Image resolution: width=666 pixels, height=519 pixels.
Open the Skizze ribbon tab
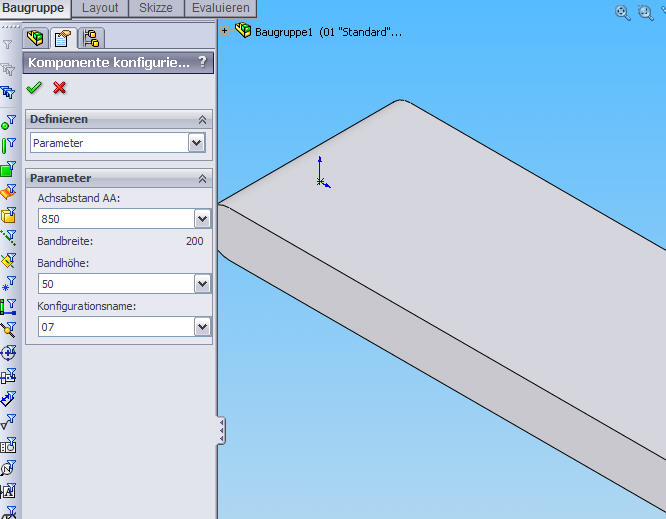pyautogui.click(x=156, y=8)
